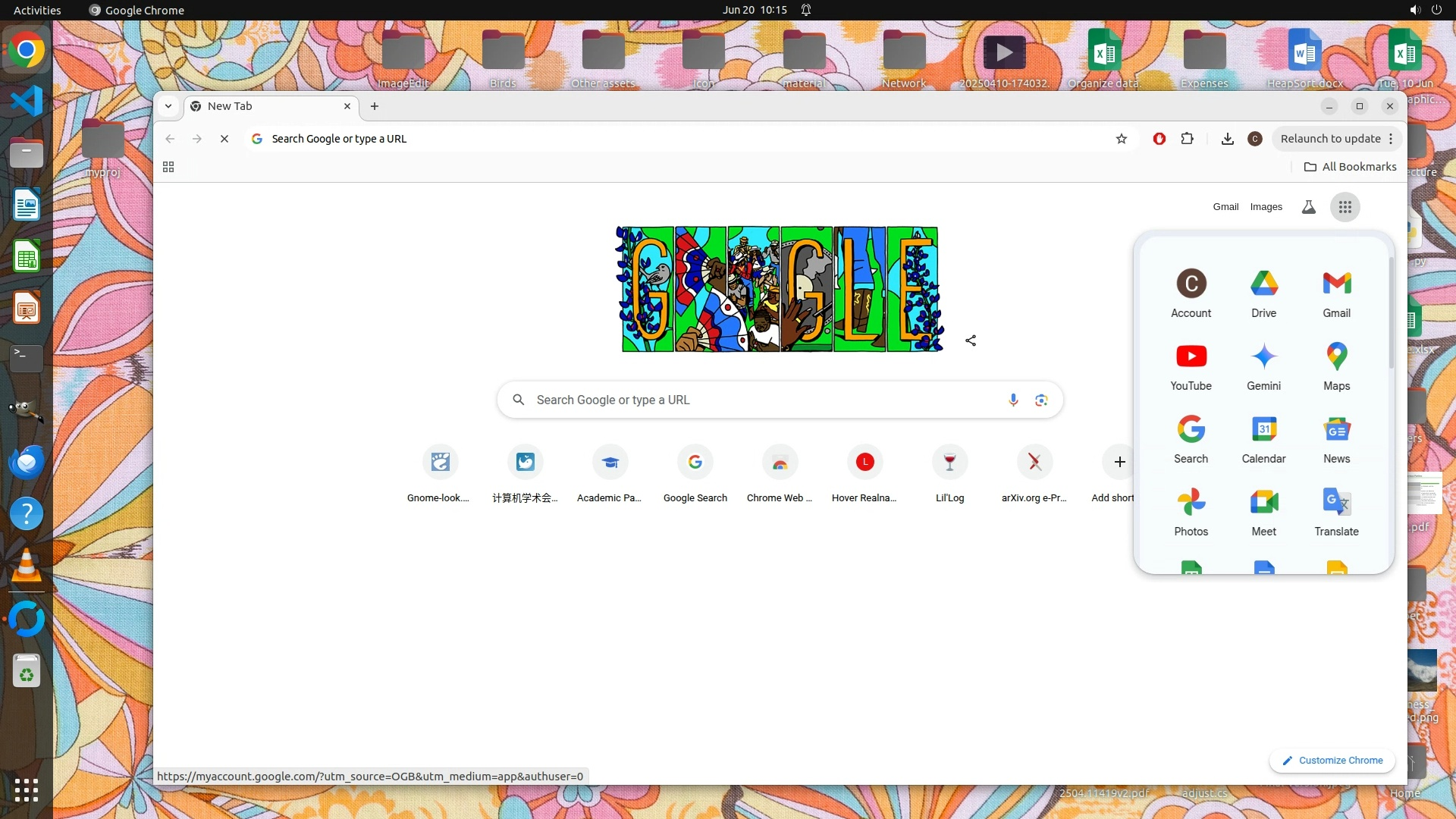Open Google Lens image search

(x=1041, y=400)
